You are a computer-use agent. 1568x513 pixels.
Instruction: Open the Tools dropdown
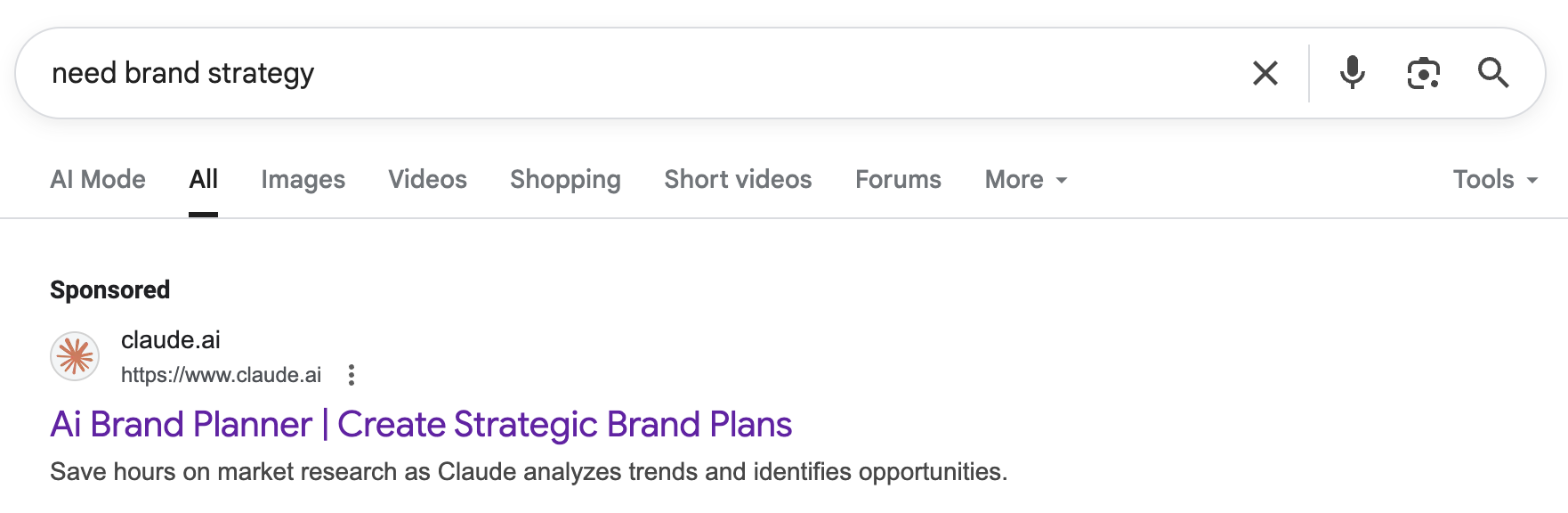click(1494, 180)
